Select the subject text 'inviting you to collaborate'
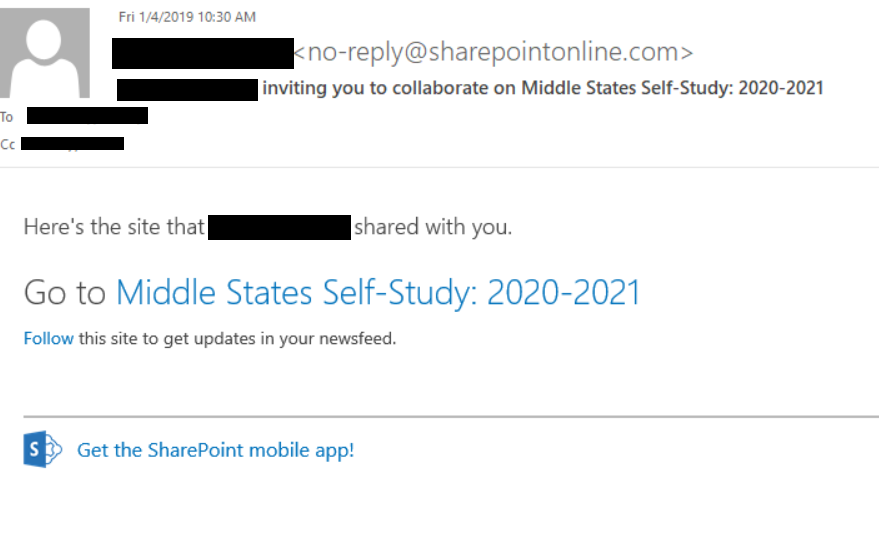Image resolution: width=879 pixels, height=554 pixels. pos(388,88)
